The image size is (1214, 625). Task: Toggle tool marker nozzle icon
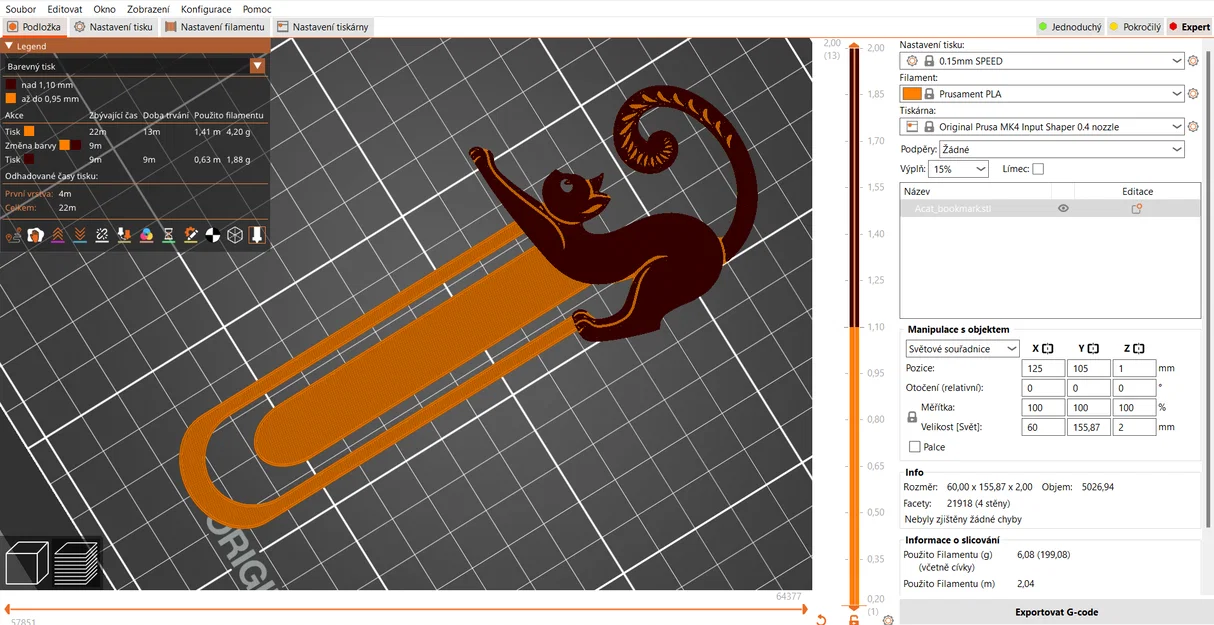(x=256, y=235)
